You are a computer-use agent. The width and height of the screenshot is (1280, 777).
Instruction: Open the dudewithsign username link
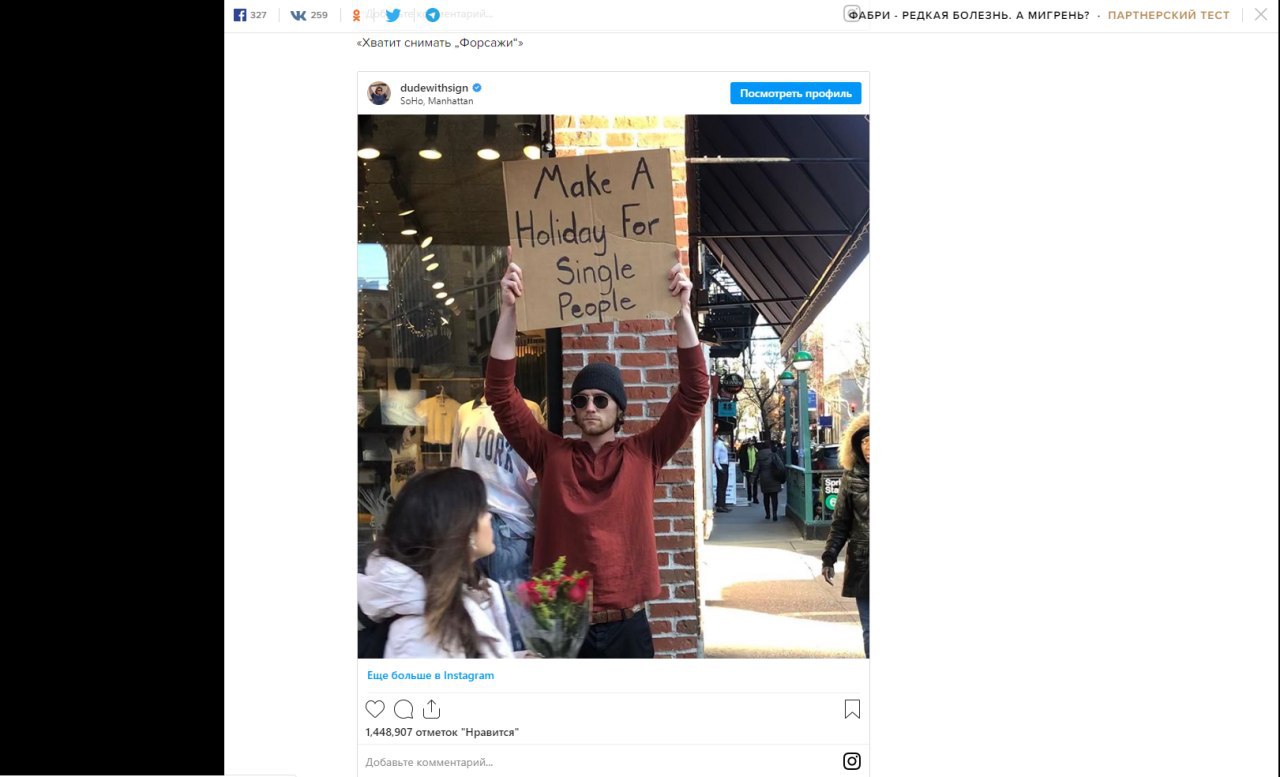[434, 88]
